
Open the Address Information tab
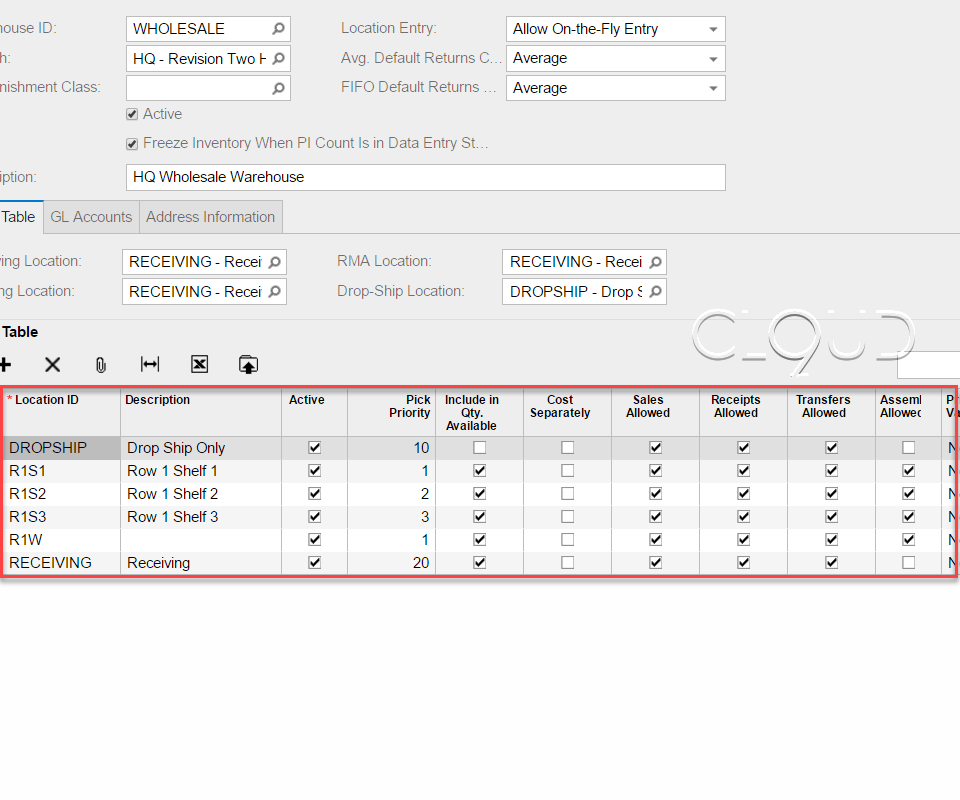pyautogui.click(x=210, y=216)
